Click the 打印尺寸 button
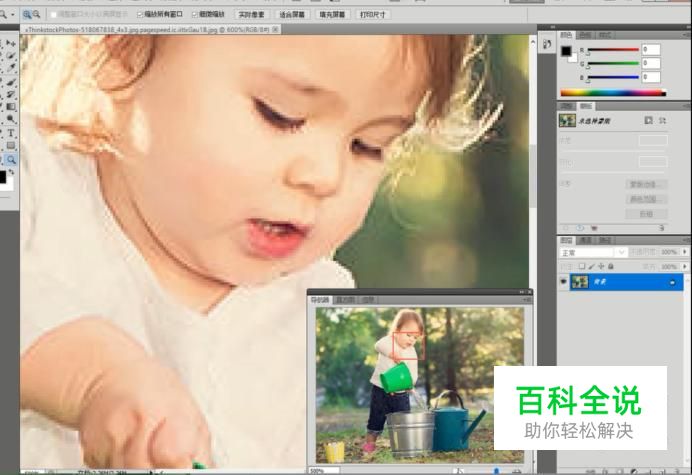This screenshot has height=475, width=692. point(372,15)
